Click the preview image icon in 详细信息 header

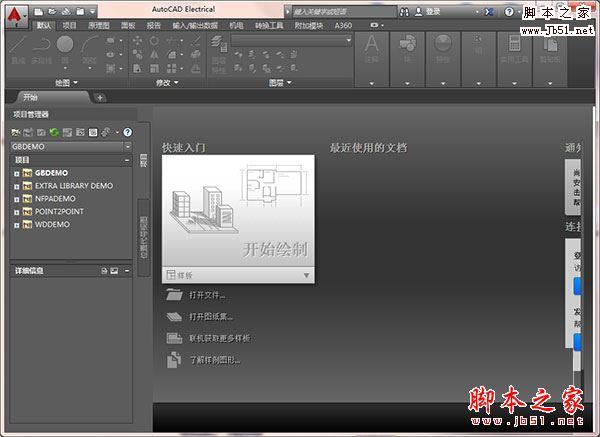click(114, 271)
